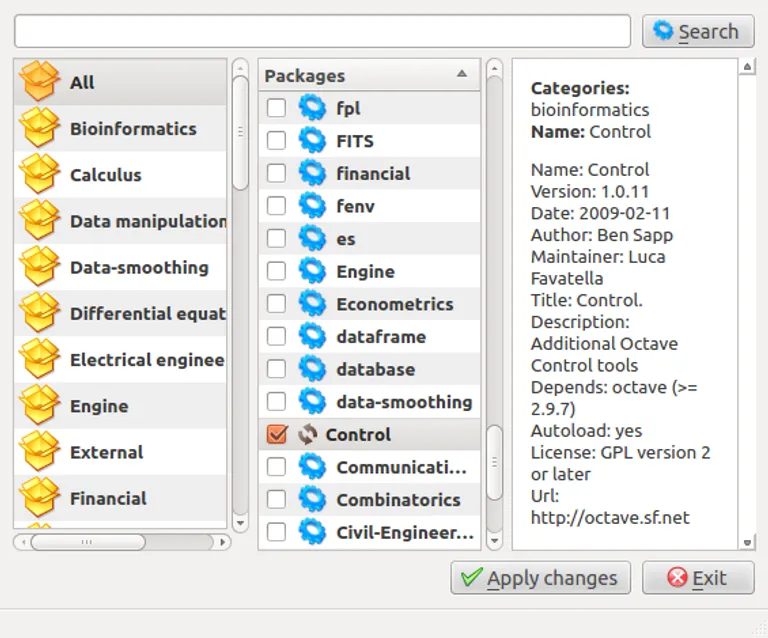Sort by the Packages column header arrow
Screen dimensions: 768x638
click(461, 74)
